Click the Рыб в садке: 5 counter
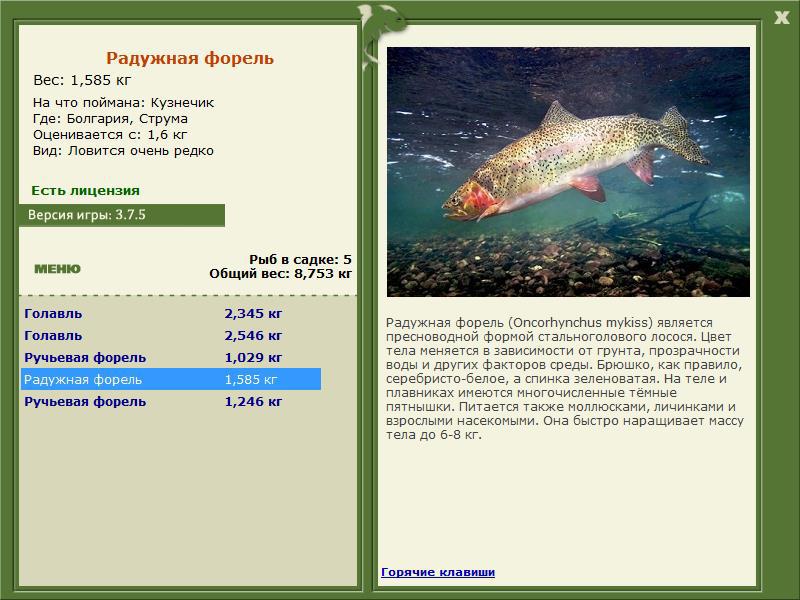 [301, 259]
